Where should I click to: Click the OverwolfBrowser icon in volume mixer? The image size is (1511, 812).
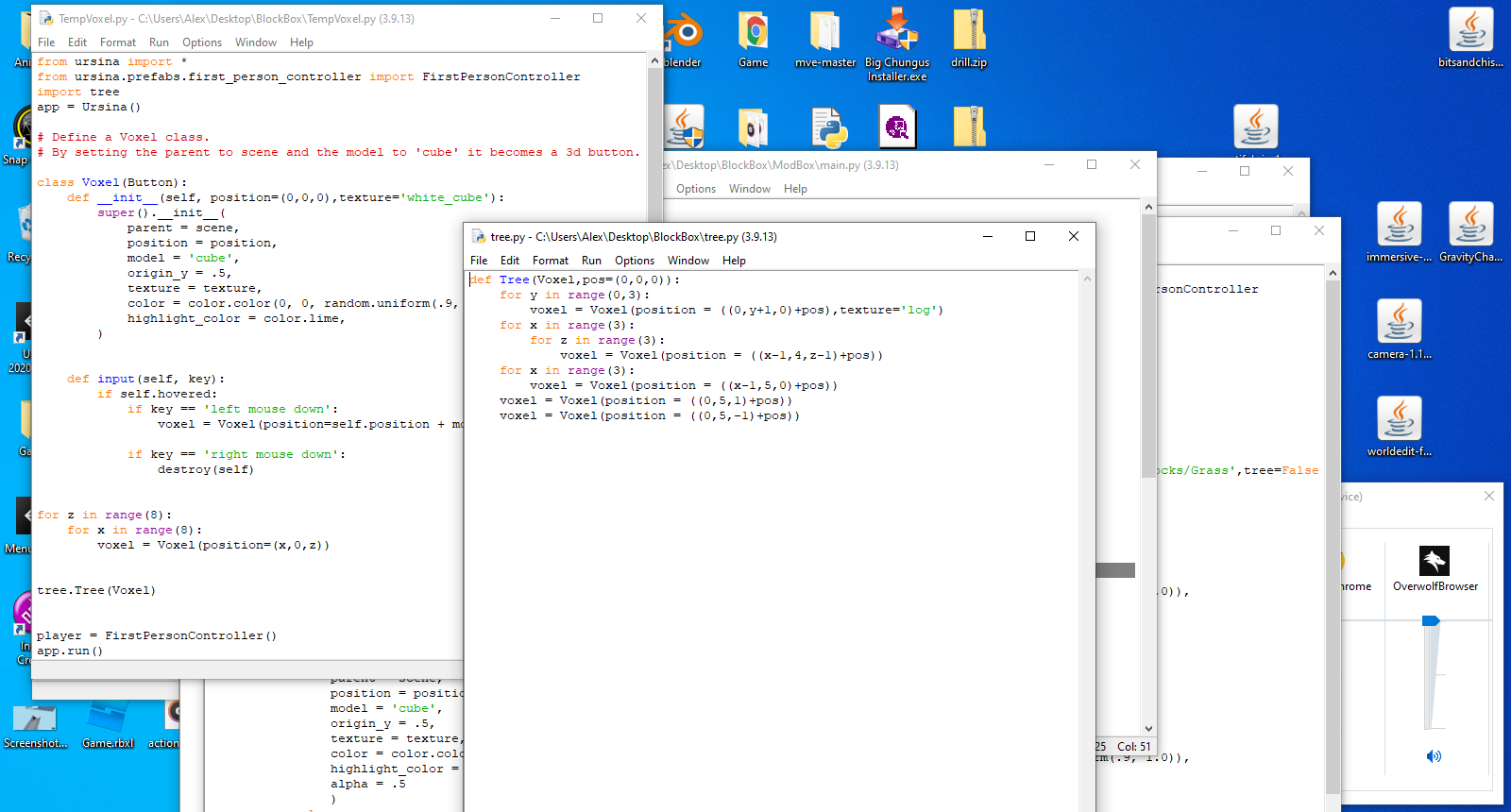1435,561
